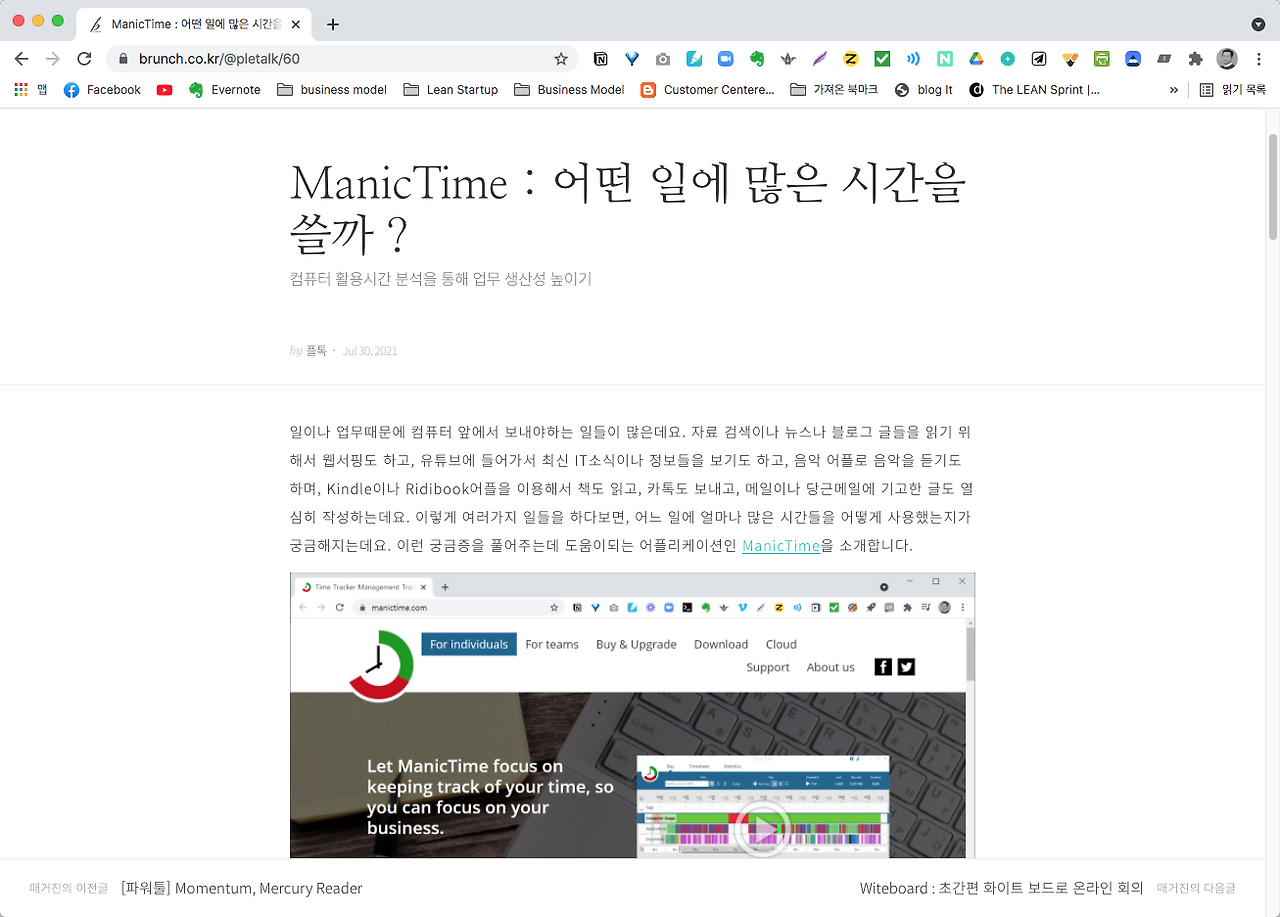
Task: Go back to the previous page
Action: [x=22, y=59]
